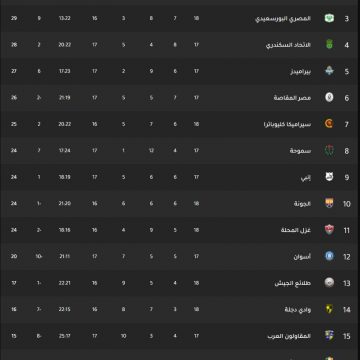Image resolution: width=360 pixels, height=360 pixels.
Task: Click the Arab Contractors club crest
Action: [x=329, y=335]
